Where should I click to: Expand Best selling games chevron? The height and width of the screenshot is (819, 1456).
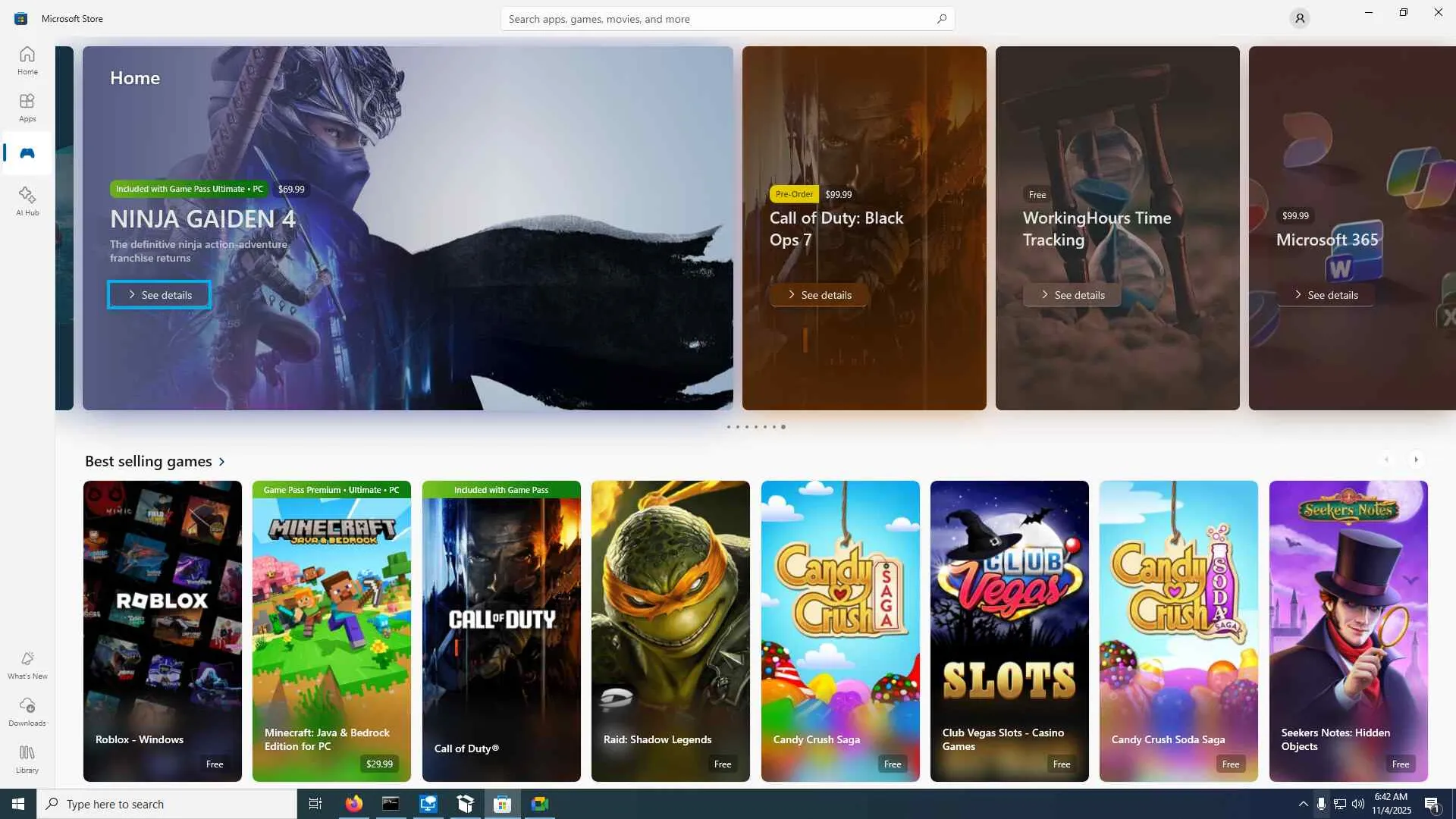click(222, 462)
